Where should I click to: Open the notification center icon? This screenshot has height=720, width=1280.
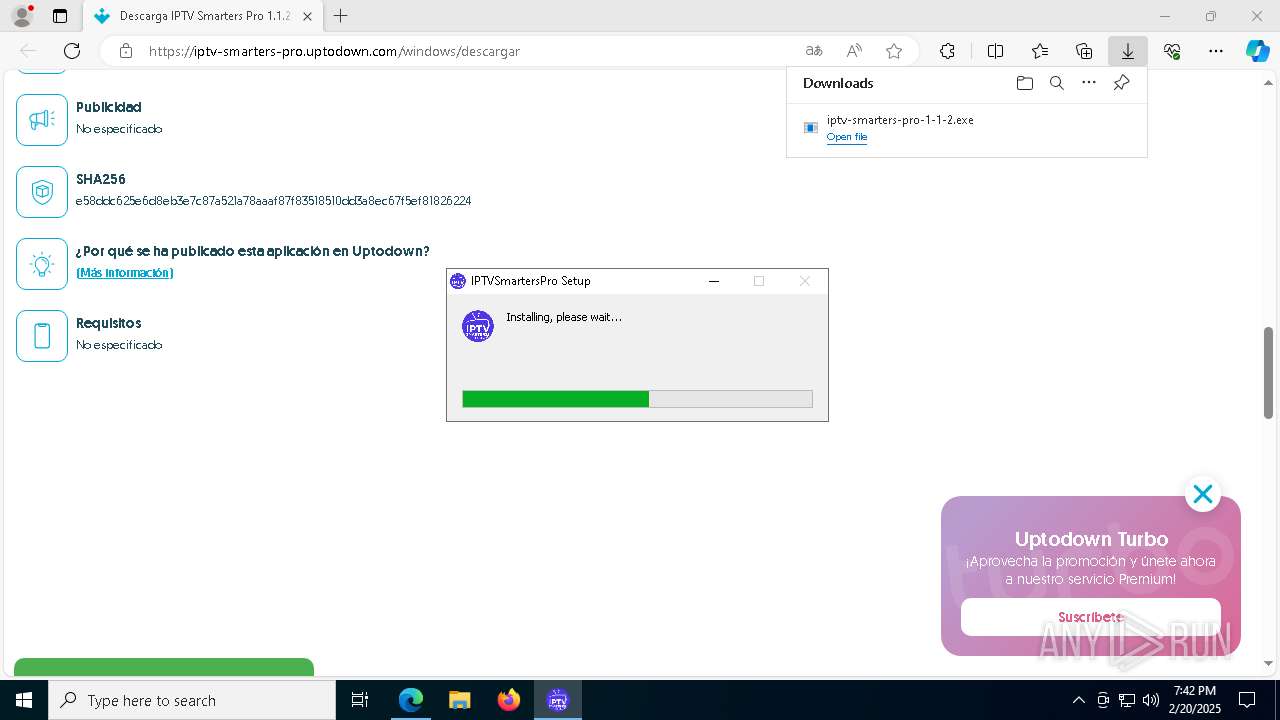[1247, 700]
